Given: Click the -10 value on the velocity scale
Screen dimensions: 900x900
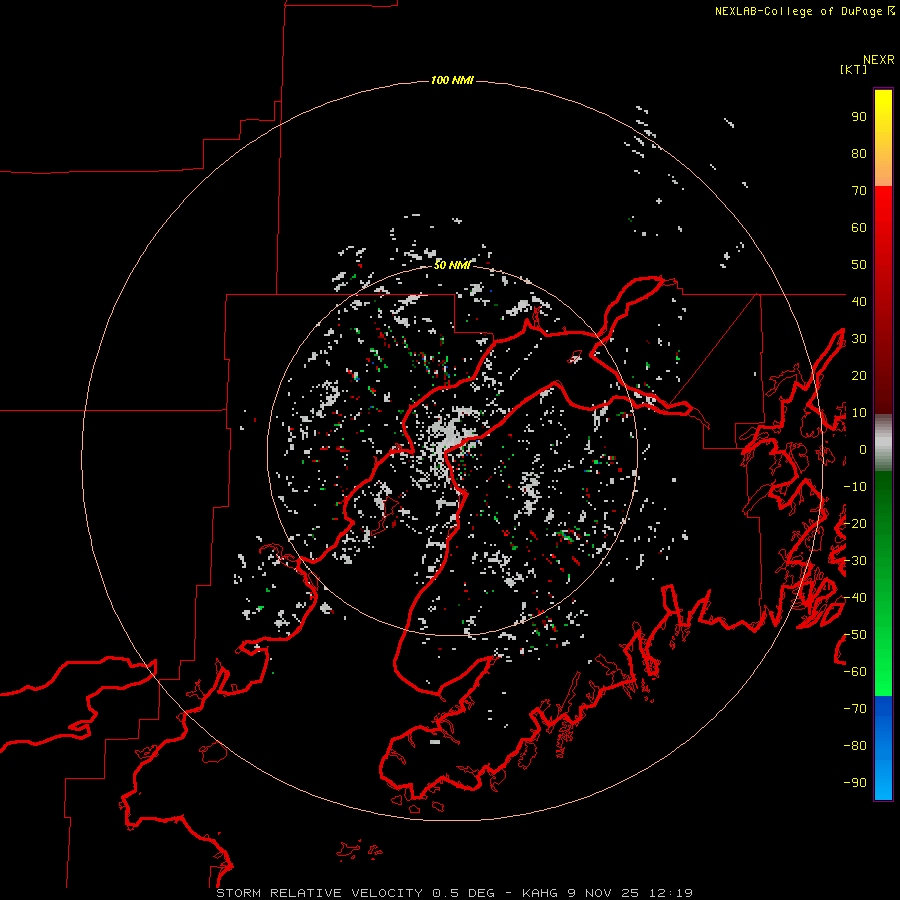Looking at the screenshot, I should point(855,487).
